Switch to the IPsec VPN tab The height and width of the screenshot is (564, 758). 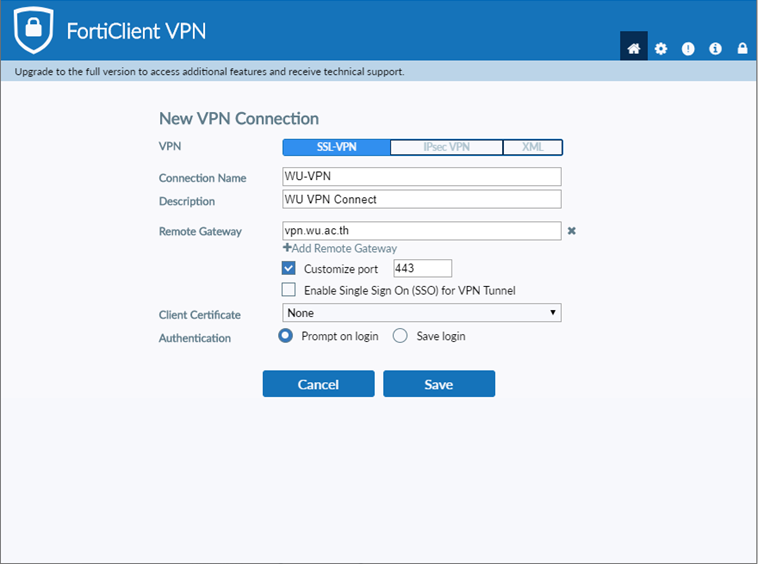tap(444, 147)
